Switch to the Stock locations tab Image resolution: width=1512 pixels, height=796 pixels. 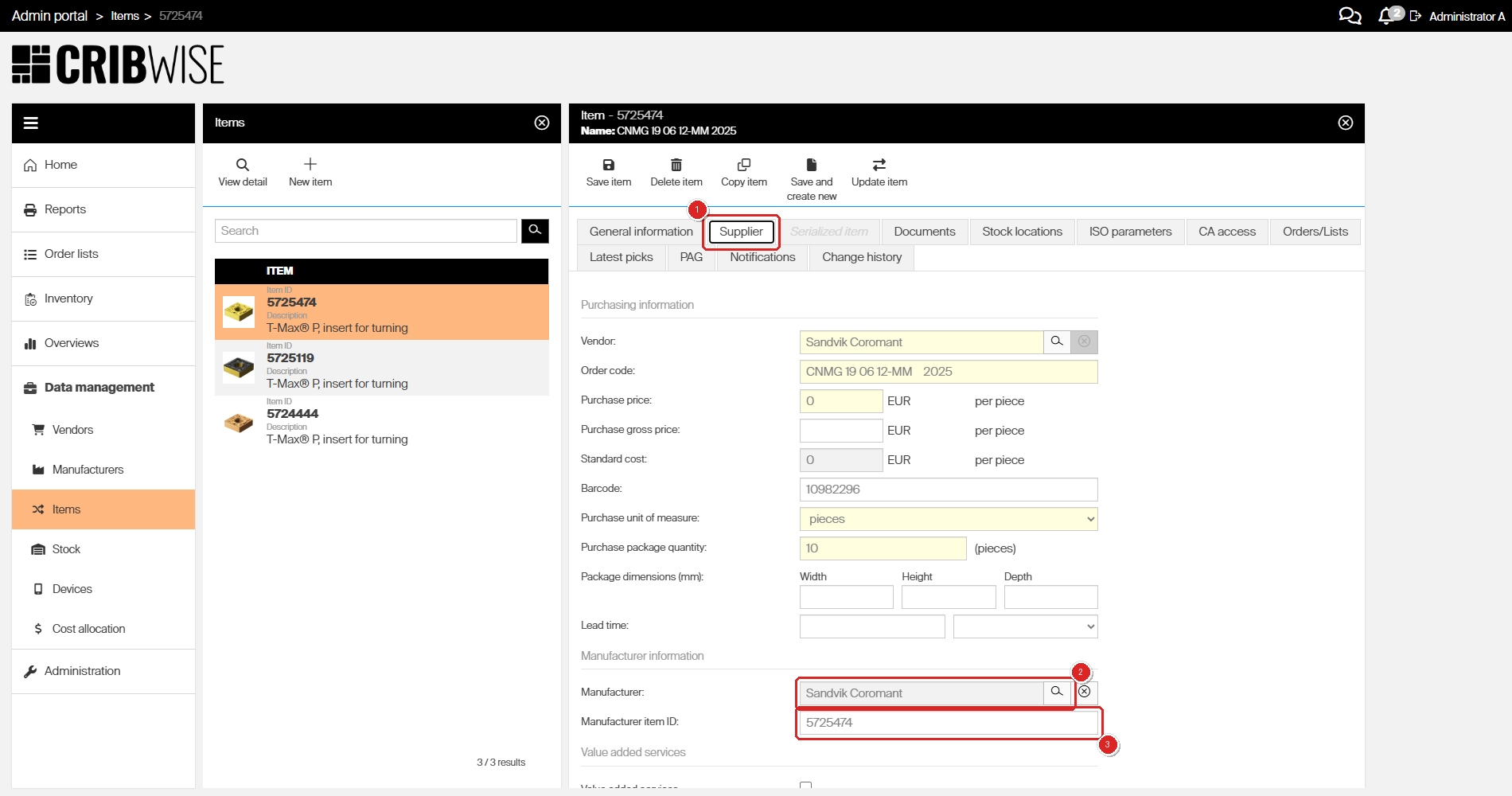[1023, 232]
